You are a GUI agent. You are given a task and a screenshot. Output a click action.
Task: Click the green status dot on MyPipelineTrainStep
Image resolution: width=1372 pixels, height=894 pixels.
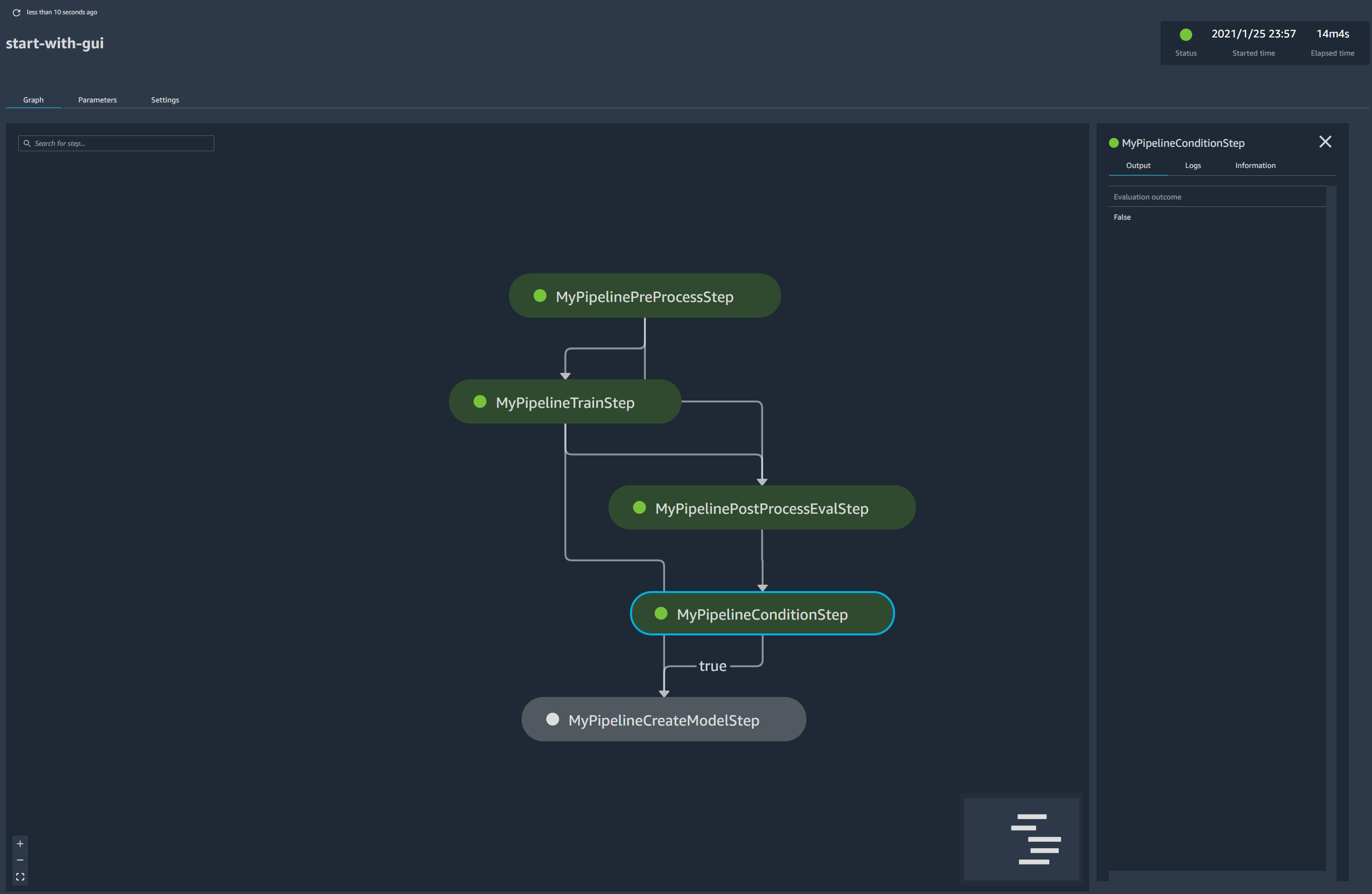(480, 402)
